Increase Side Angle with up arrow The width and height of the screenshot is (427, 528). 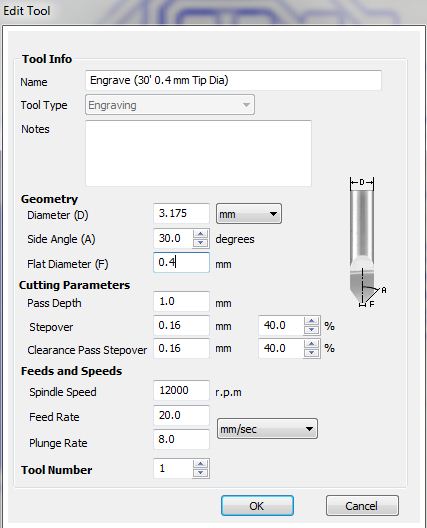201,234
